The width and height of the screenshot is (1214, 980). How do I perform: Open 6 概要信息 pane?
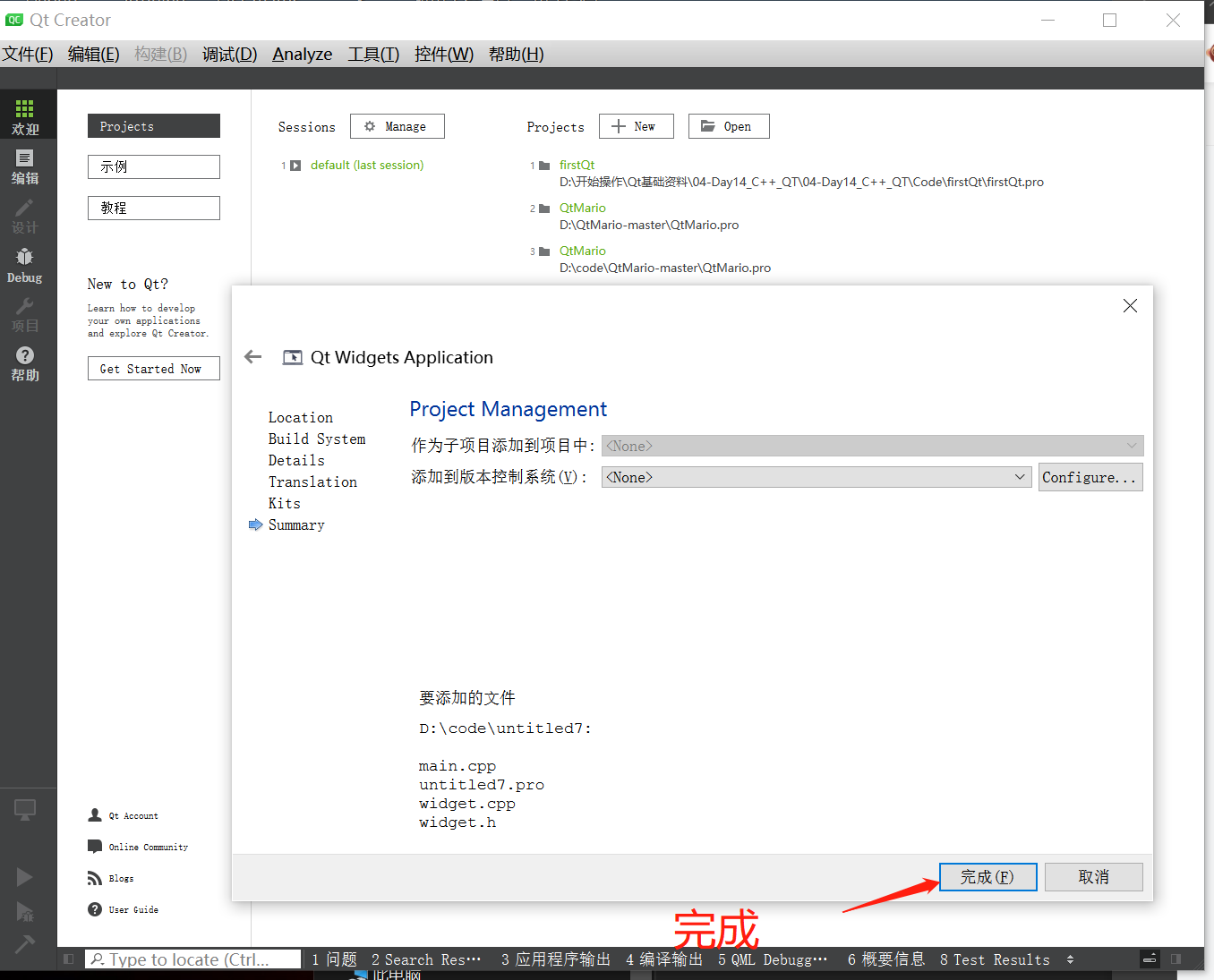pos(886,959)
